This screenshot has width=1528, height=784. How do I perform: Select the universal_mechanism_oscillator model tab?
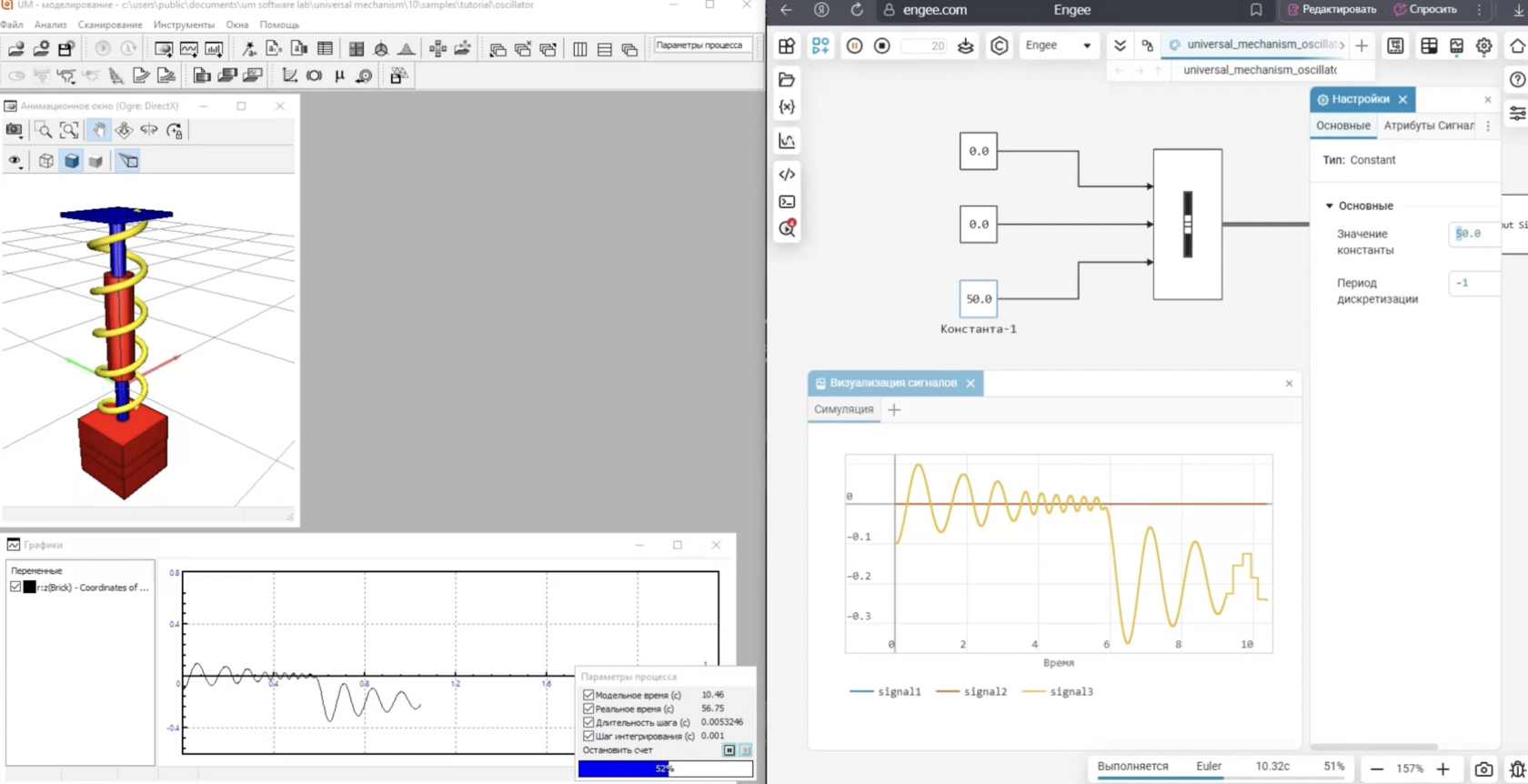1255,45
